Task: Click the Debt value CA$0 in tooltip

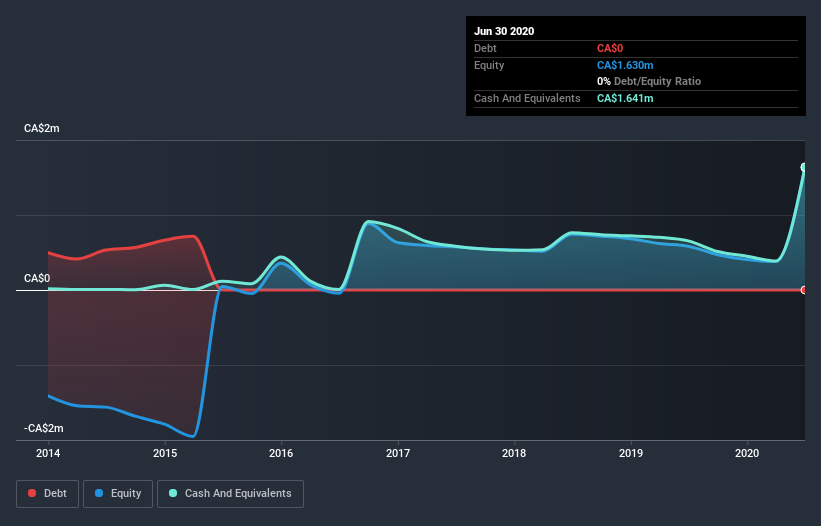Action: (x=610, y=49)
